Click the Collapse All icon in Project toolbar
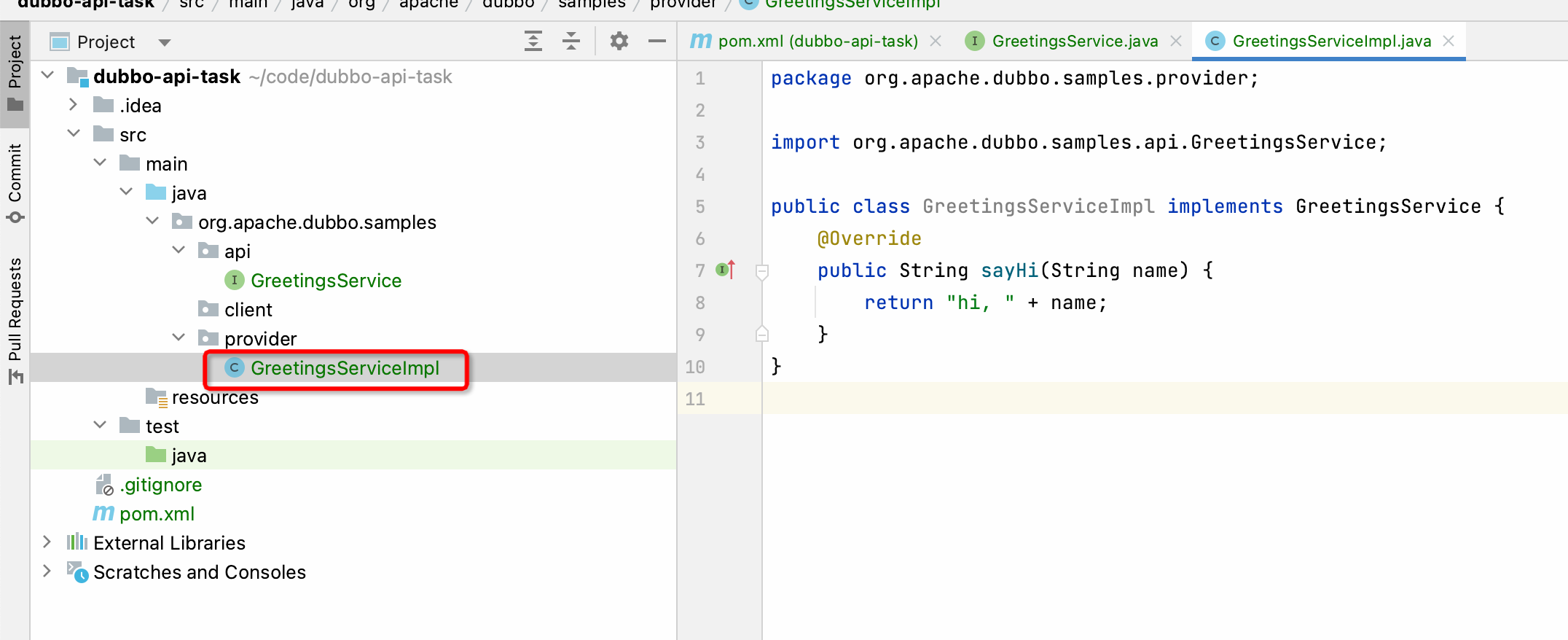Viewport: 1568px width, 640px height. [x=571, y=42]
